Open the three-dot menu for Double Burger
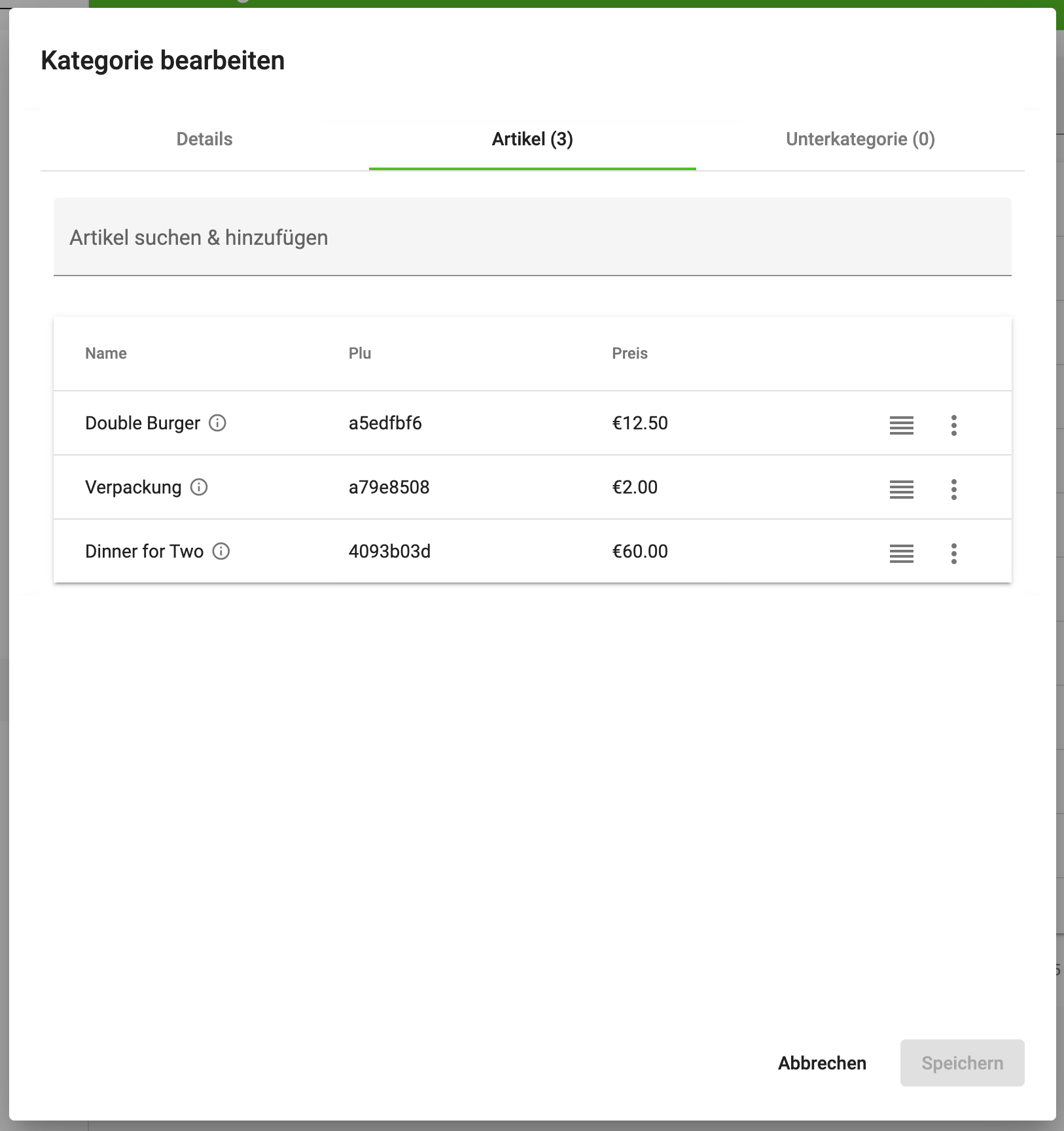The width and height of the screenshot is (1064, 1131). click(x=953, y=425)
